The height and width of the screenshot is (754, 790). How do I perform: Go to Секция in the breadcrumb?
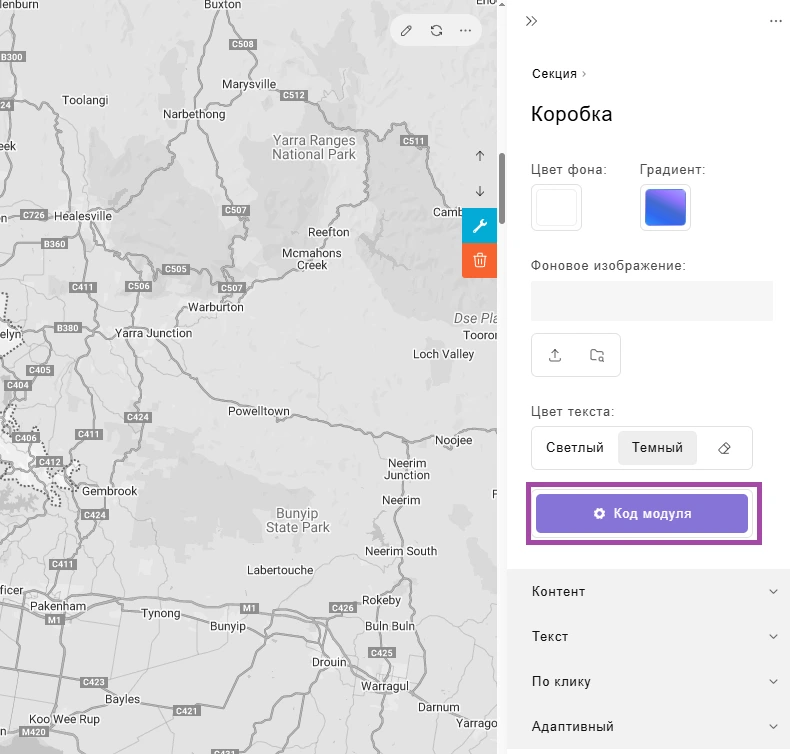pos(554,74)
